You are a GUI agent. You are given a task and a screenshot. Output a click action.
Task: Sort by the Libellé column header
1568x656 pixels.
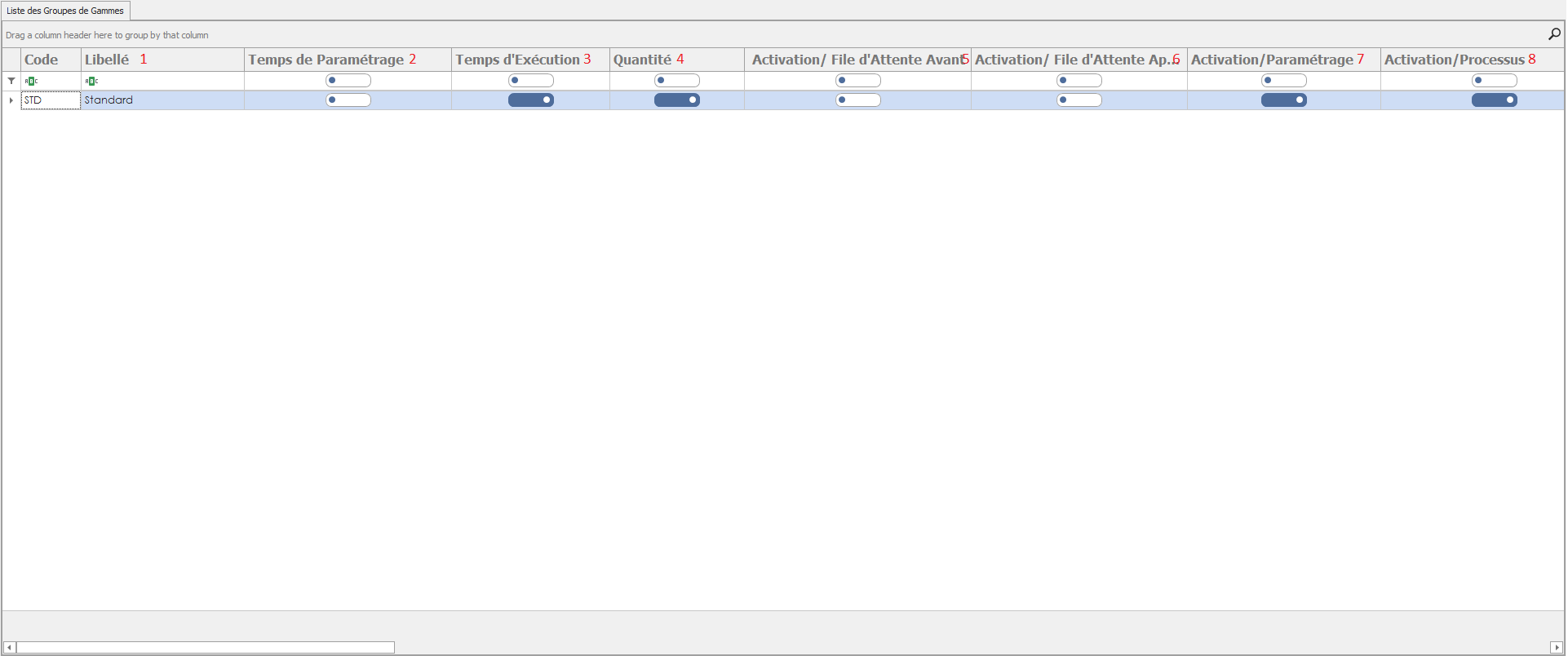coord(107,60)
